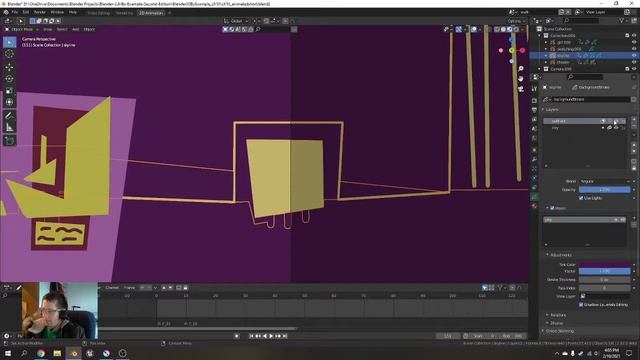Open the Blend mode Regular dropdown
Viewport: 640px width, 360px height.
point(604,181)
